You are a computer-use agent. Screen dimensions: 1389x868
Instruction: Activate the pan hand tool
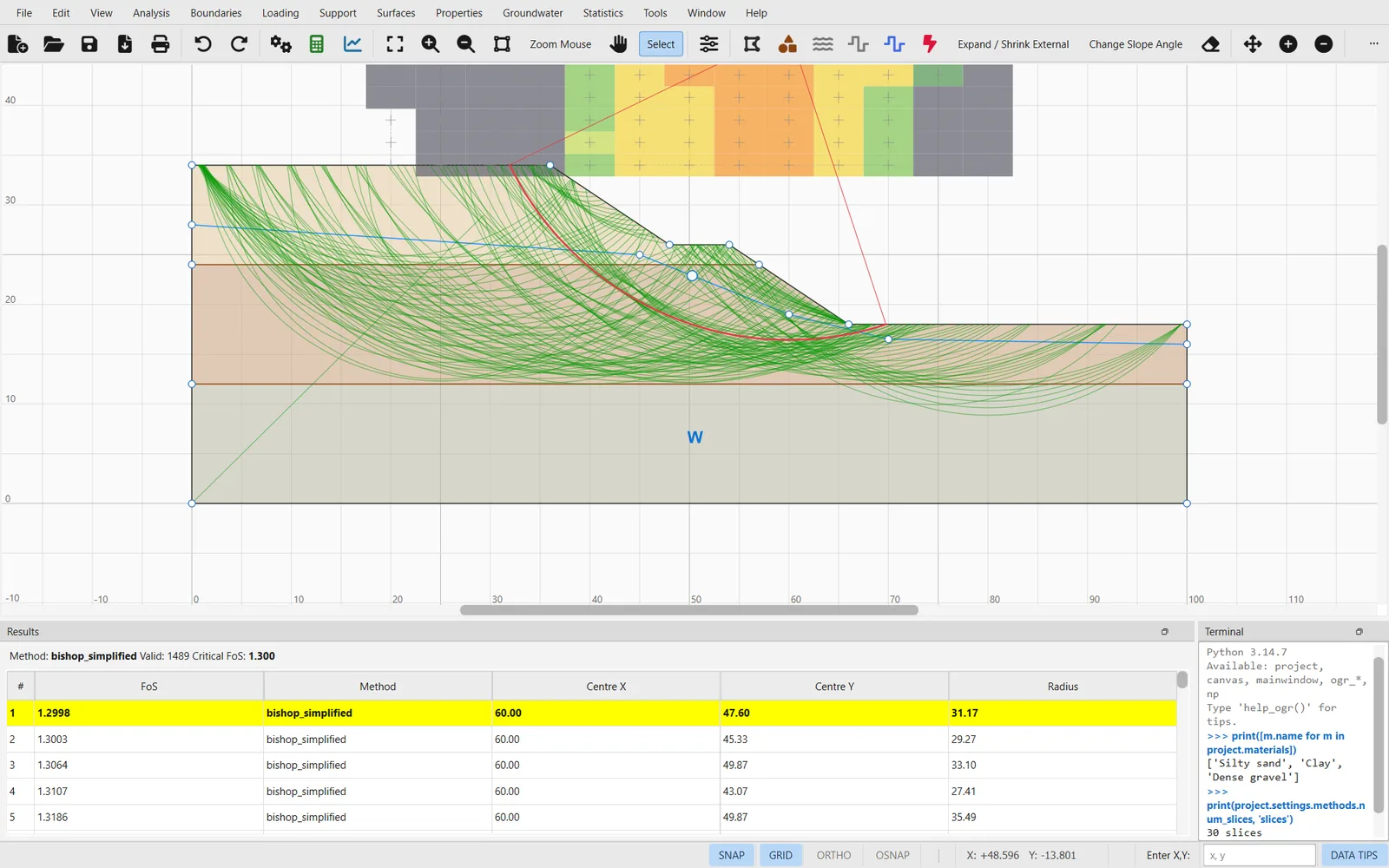pyautogui.click(x=618, y=44)
